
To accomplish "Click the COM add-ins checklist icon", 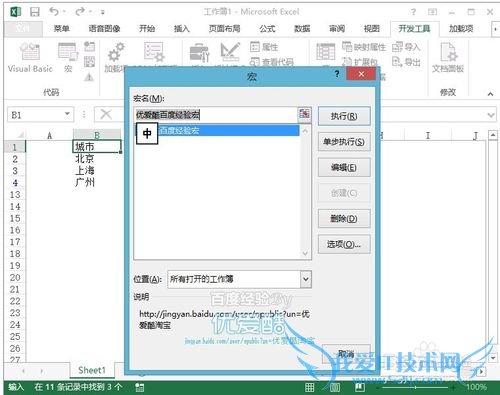I will (x=154, y=52).
